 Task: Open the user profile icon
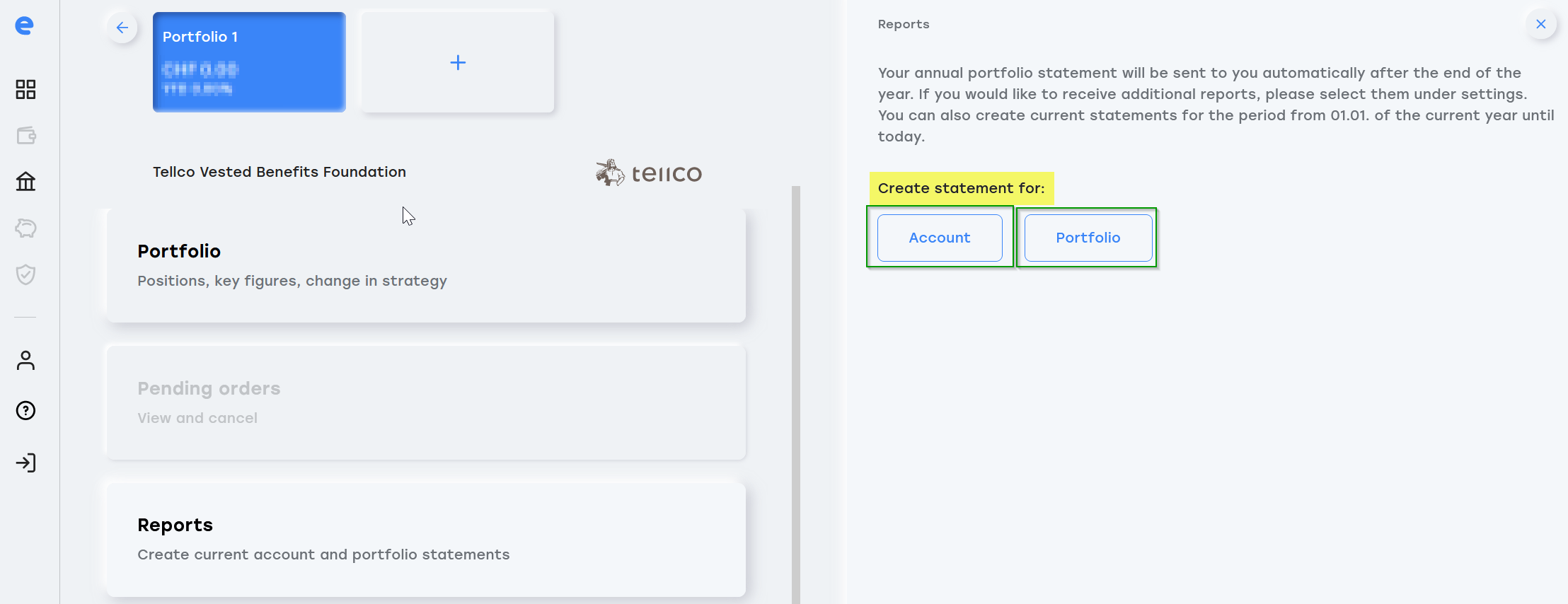[25, 361]
